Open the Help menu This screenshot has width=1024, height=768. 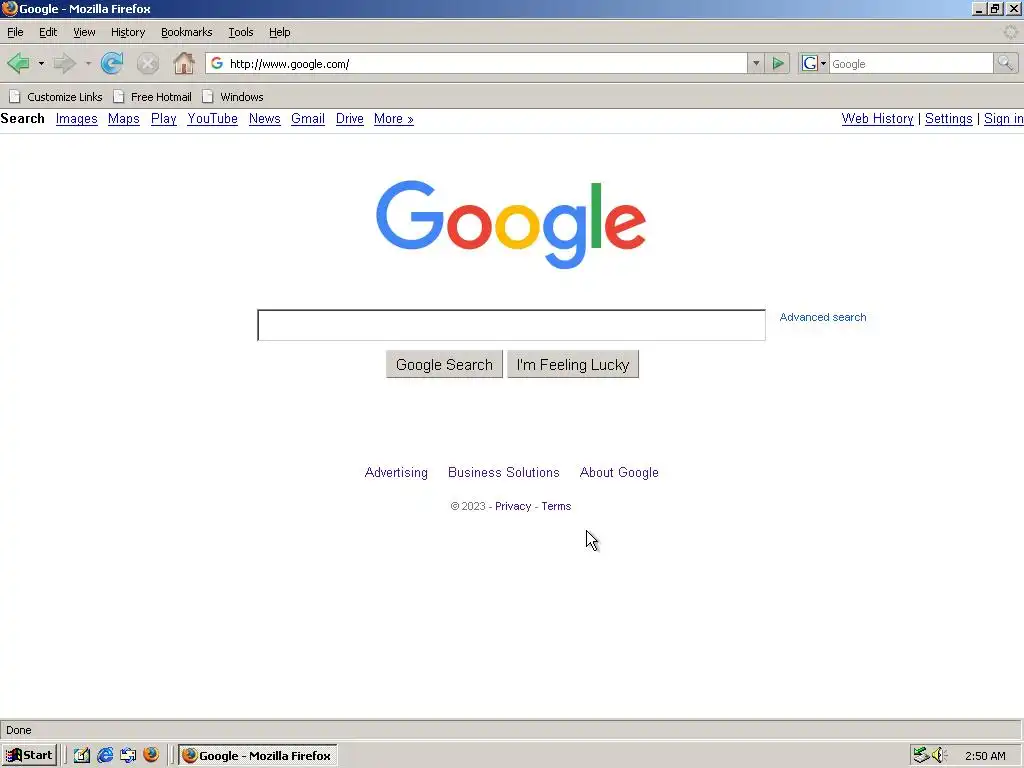(x=280, y=32)
